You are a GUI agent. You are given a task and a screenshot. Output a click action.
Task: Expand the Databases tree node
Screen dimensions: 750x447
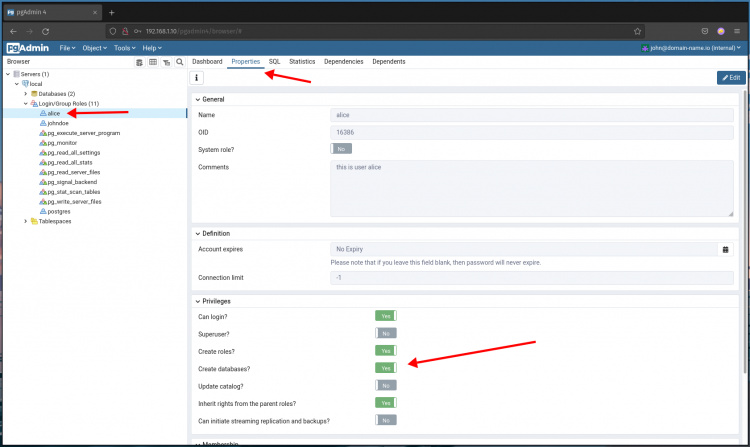pos(25,93)
